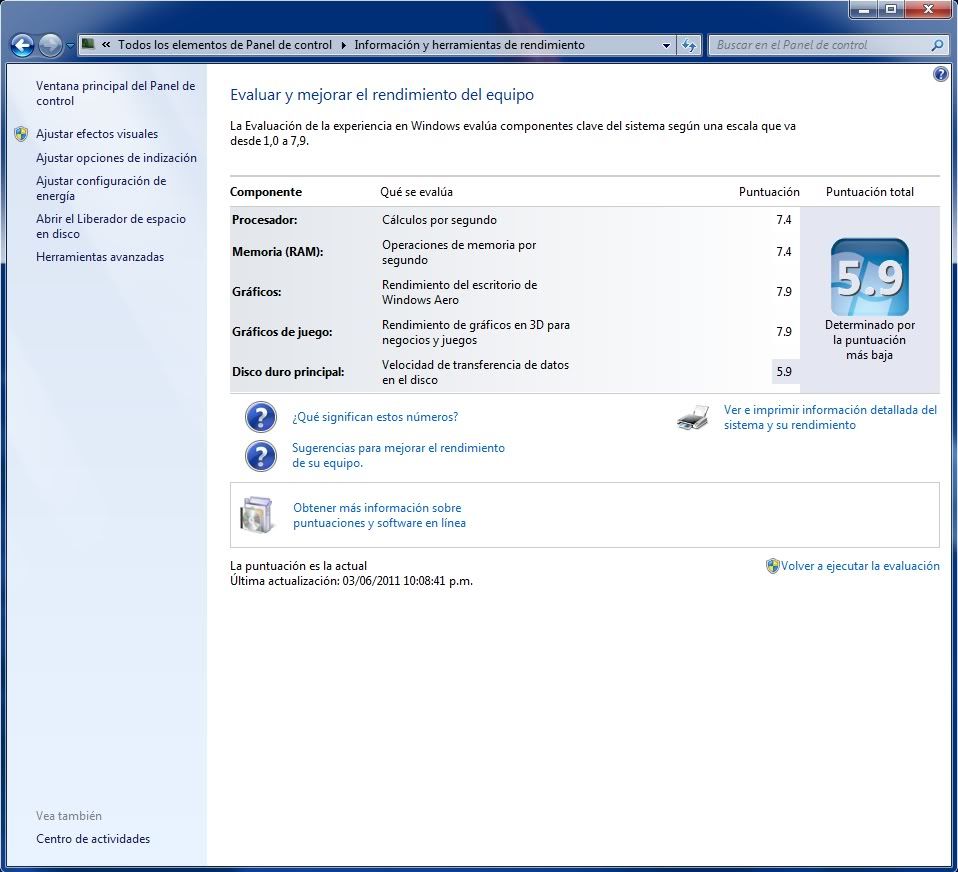Click the 'Memoria (RAM):' row label

coord(277,252)
